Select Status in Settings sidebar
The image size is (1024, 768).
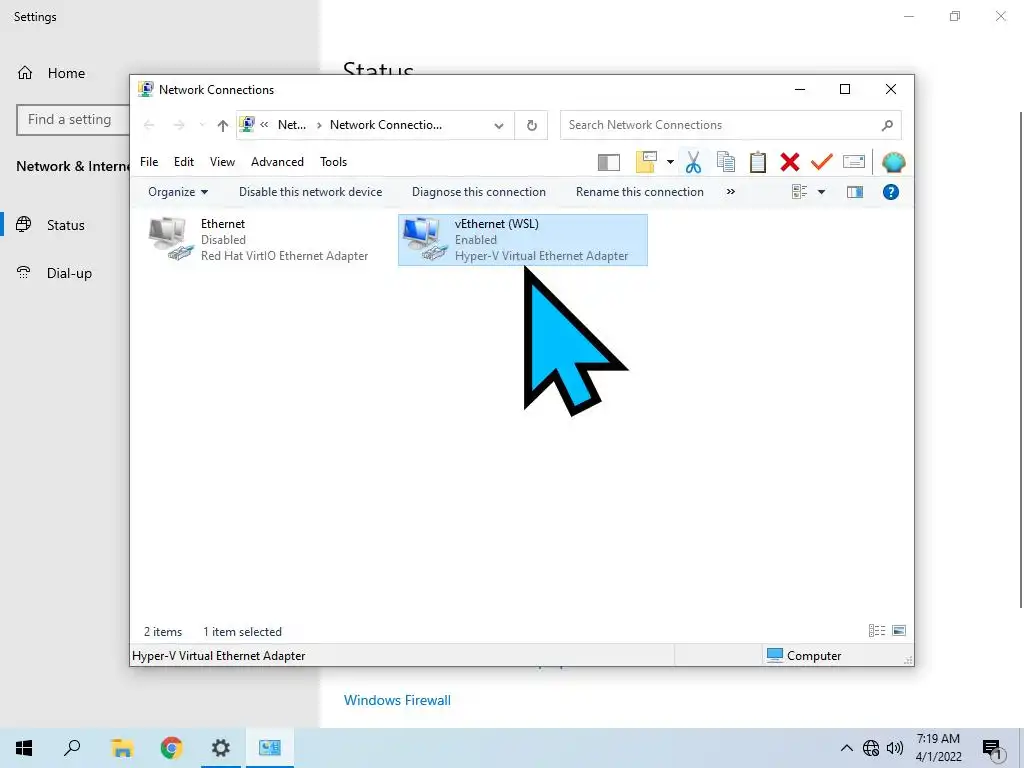pyautogui.click(x=65, y=225)
